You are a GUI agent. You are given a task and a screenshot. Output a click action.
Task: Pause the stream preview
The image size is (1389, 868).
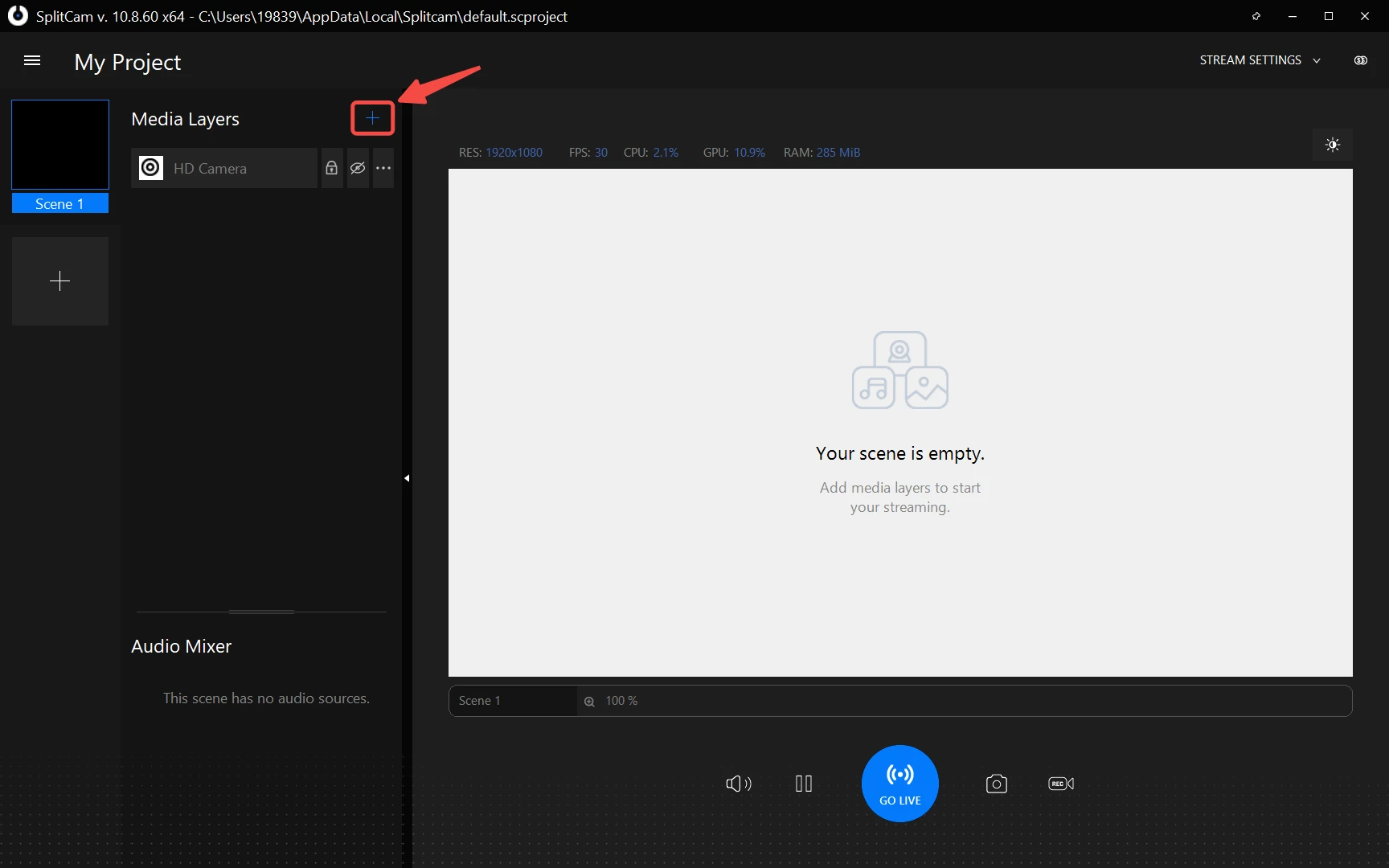click(803, 784)
